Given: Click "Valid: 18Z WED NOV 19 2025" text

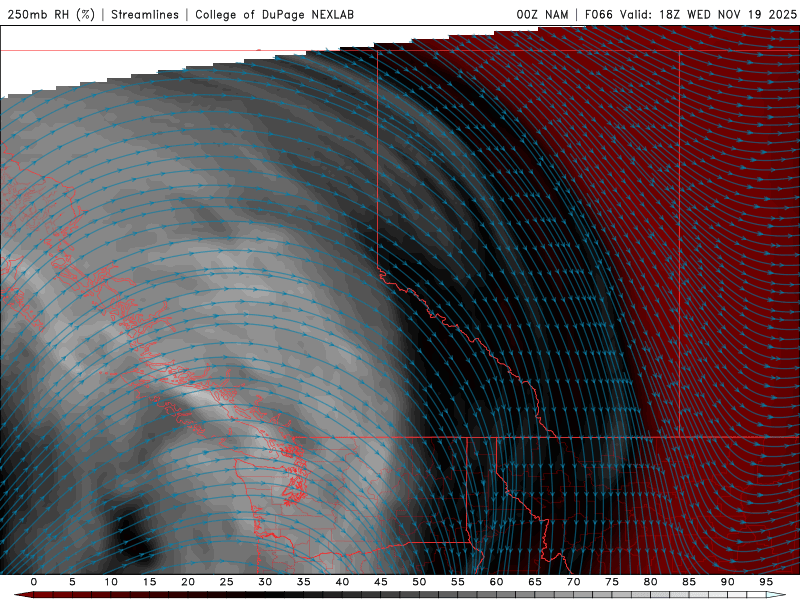Looking at the screenshot, I should 708,14.
